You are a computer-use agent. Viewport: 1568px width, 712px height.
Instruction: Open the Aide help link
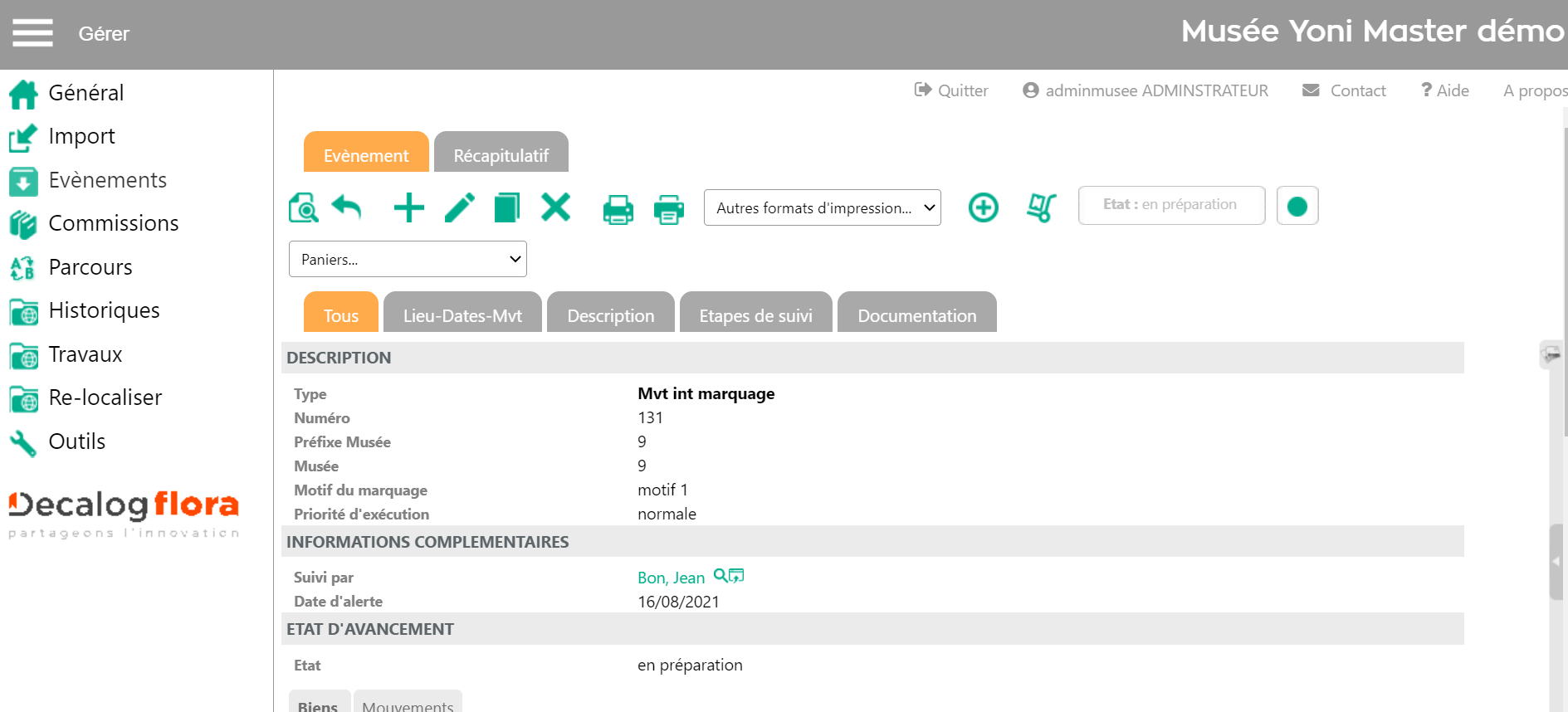point(1445,90)
